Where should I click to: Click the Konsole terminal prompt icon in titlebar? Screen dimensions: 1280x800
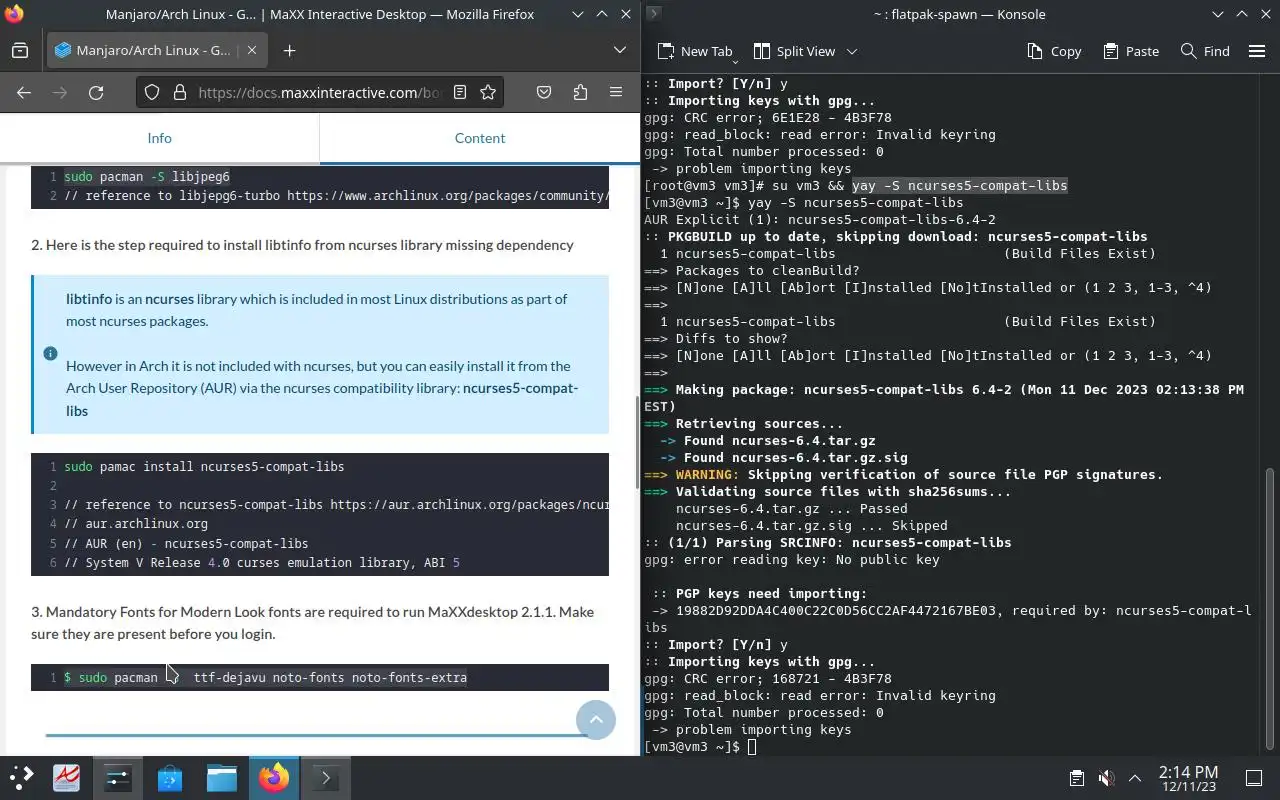coord(653,14)
